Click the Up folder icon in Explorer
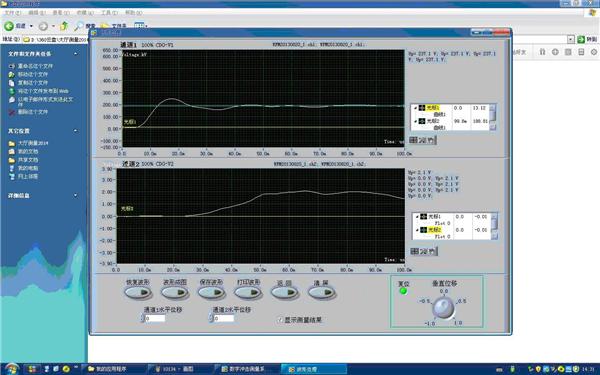This screenshot has width=600, height=375. tap(64, 26)
